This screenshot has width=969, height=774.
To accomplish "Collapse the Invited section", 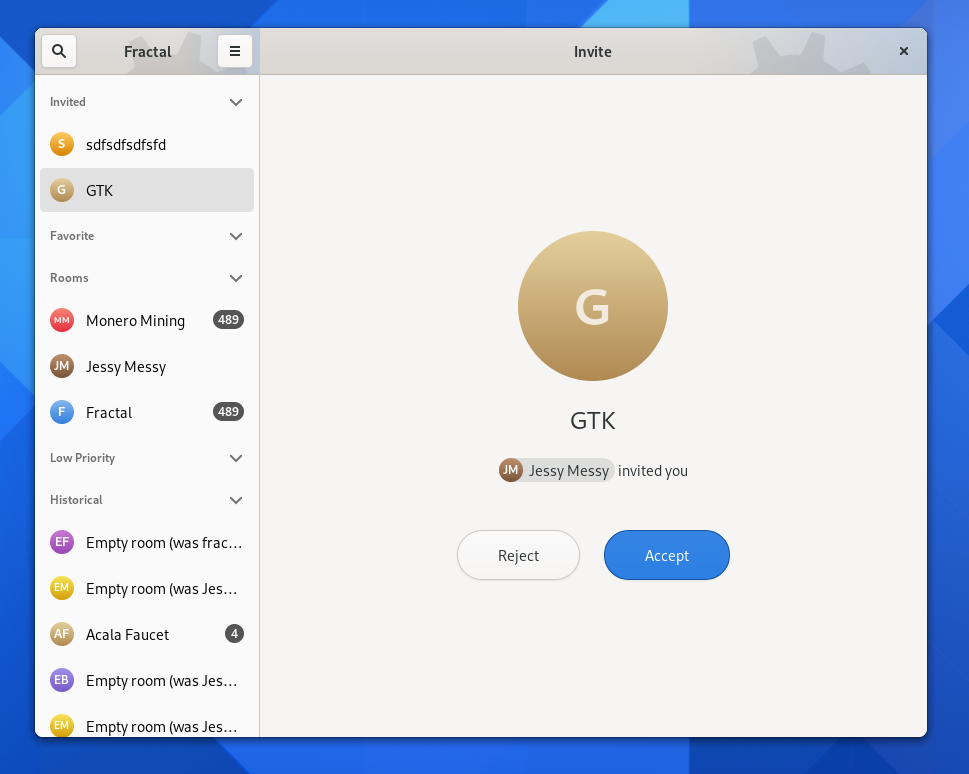I will [236, 102].
